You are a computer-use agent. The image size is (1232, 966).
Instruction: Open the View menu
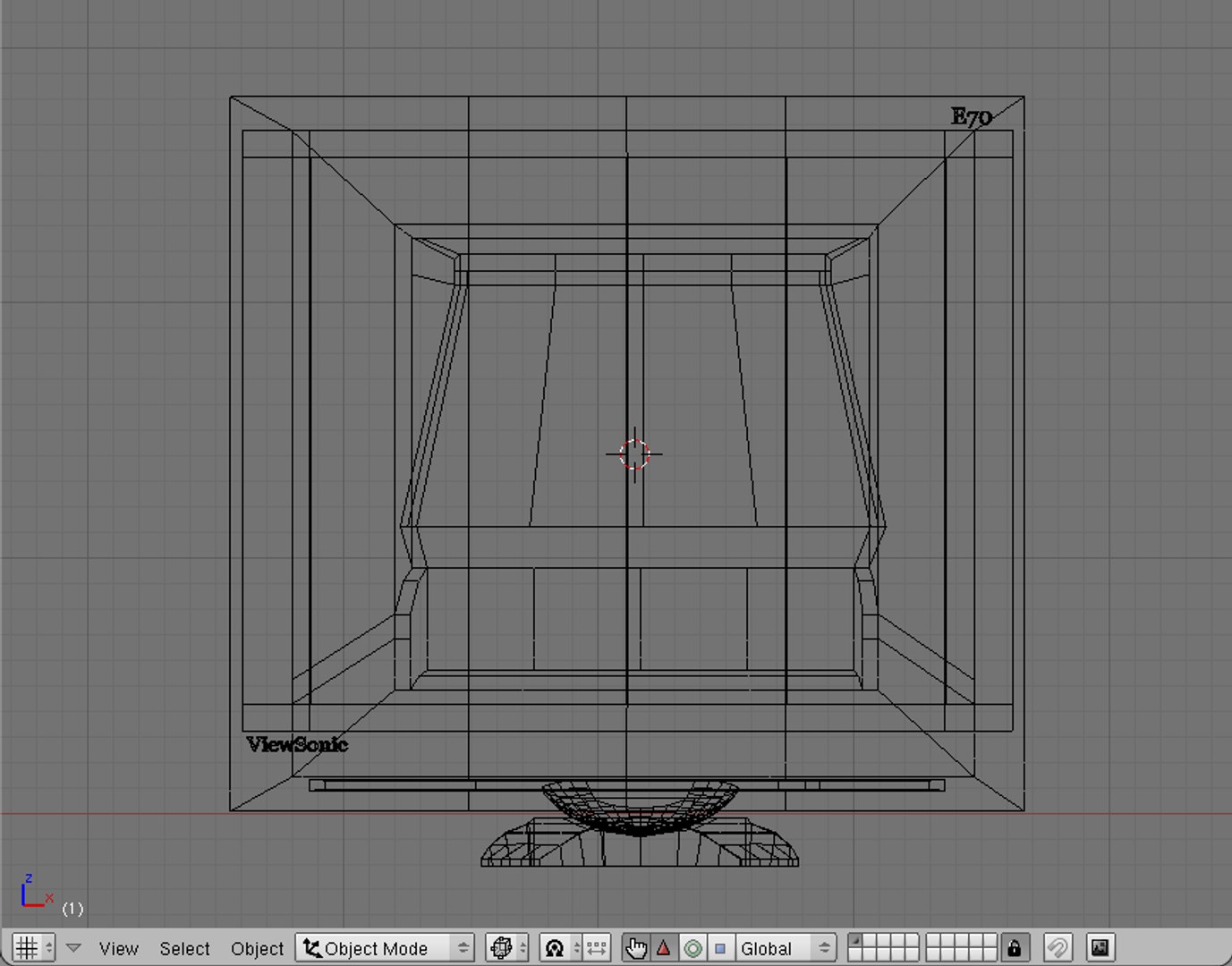(118, 948)
